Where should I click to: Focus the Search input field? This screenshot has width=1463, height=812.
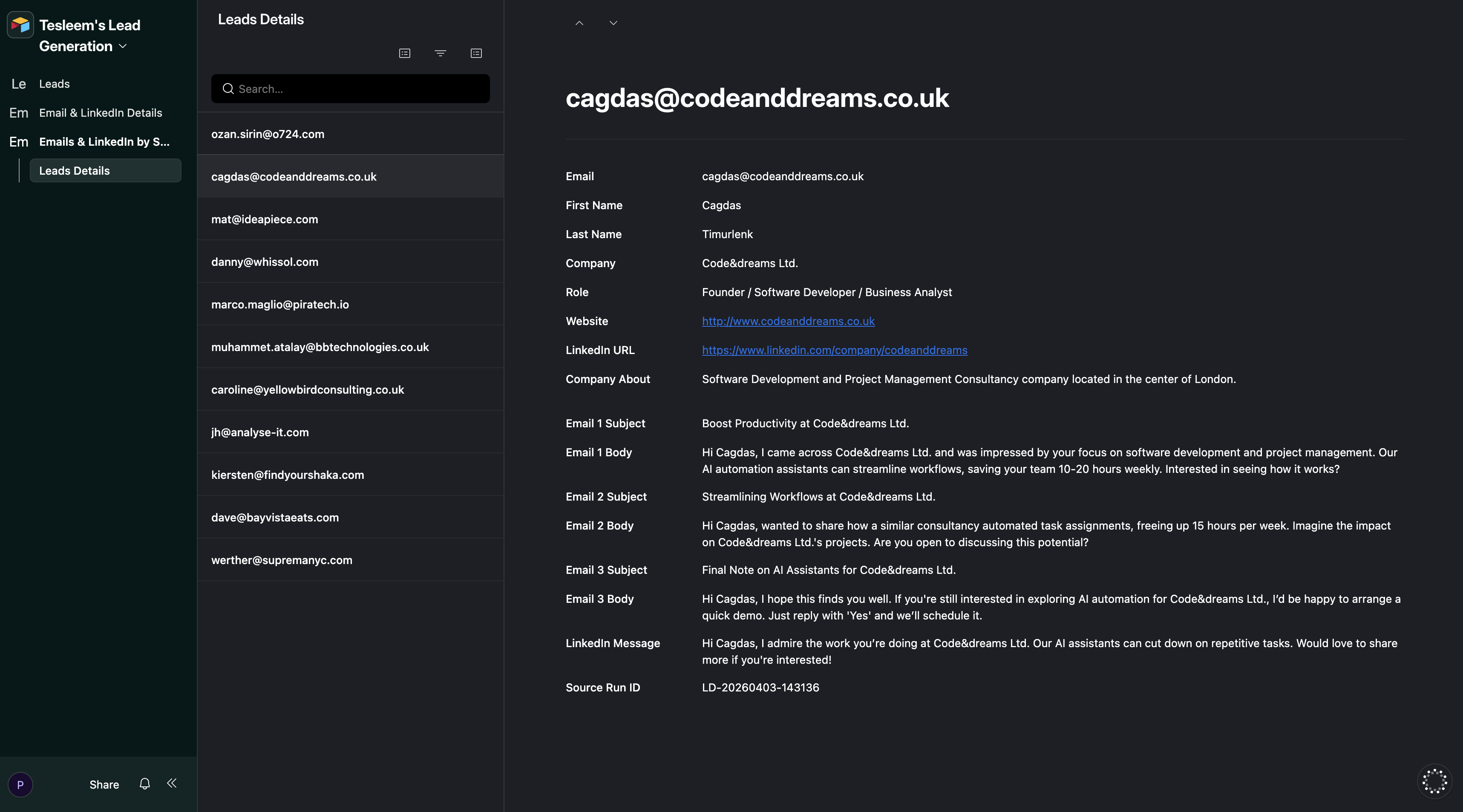(x=351, y=89)
